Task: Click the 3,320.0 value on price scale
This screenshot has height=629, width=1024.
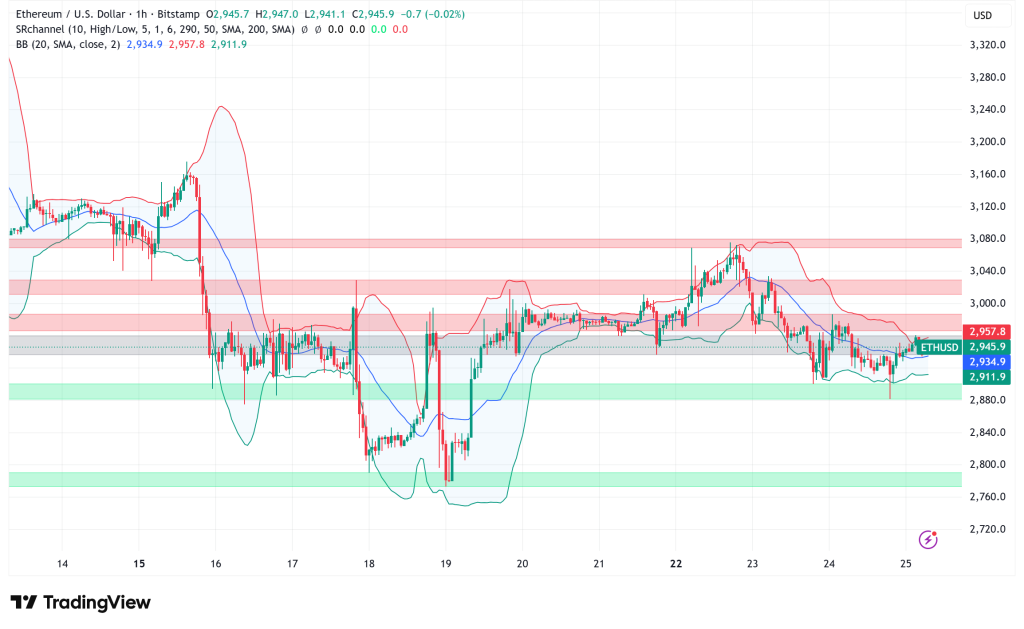Action: [990, 44]
